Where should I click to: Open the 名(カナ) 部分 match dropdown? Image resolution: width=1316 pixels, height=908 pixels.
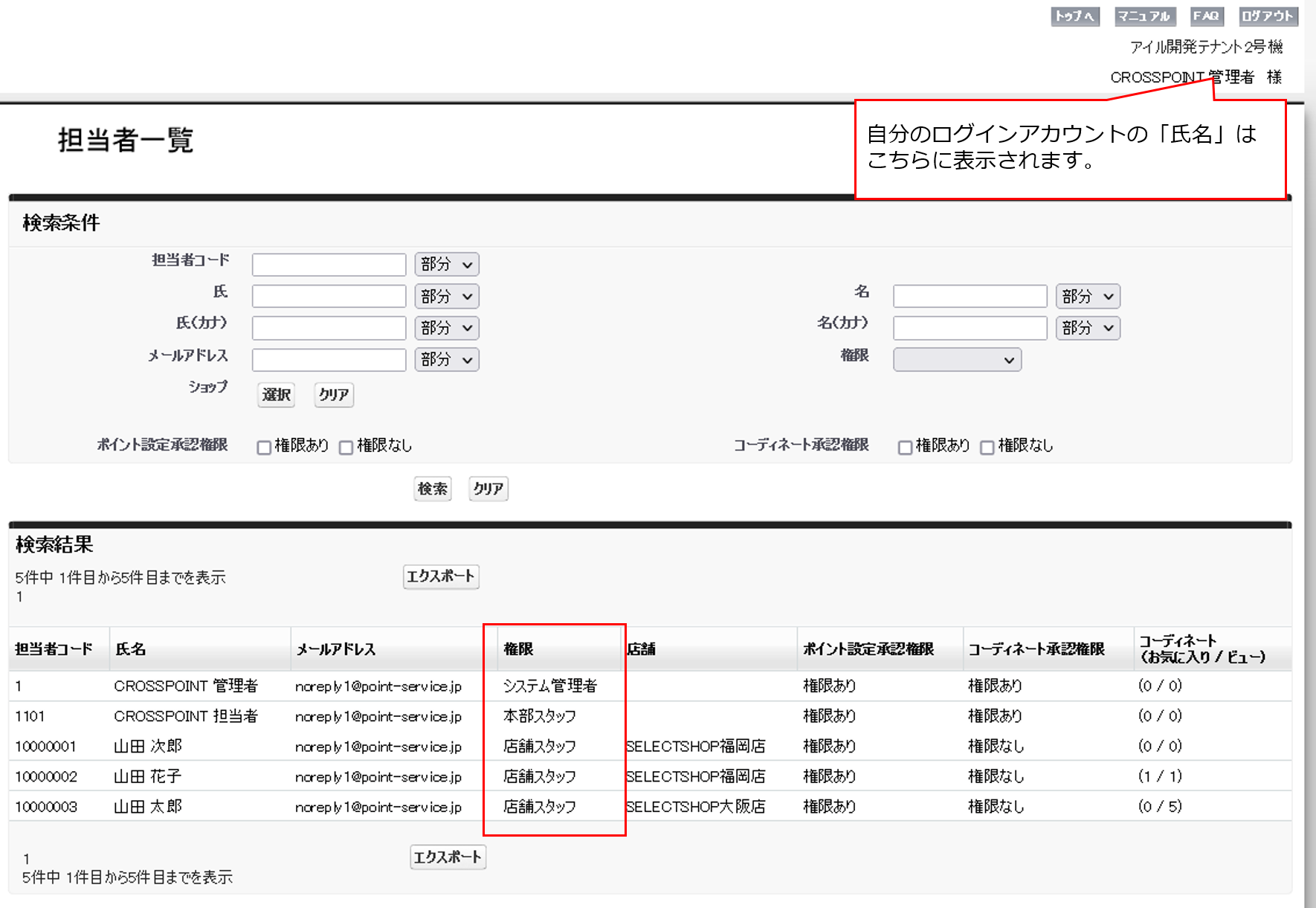click(1087, 328)
